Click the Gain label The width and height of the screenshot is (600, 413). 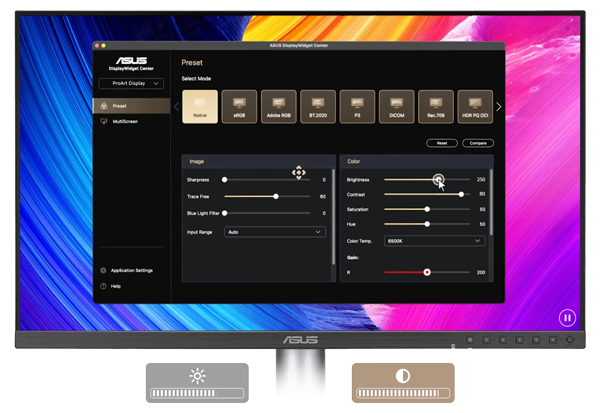coord(353,258)
